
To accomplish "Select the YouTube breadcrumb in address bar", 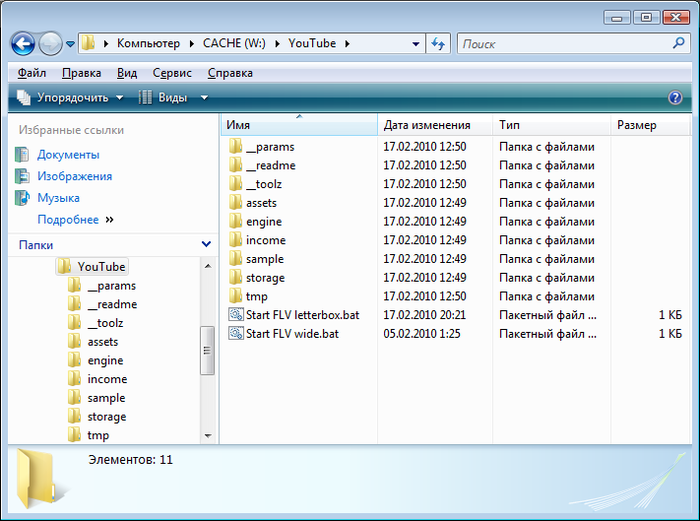I will [312, 43].
